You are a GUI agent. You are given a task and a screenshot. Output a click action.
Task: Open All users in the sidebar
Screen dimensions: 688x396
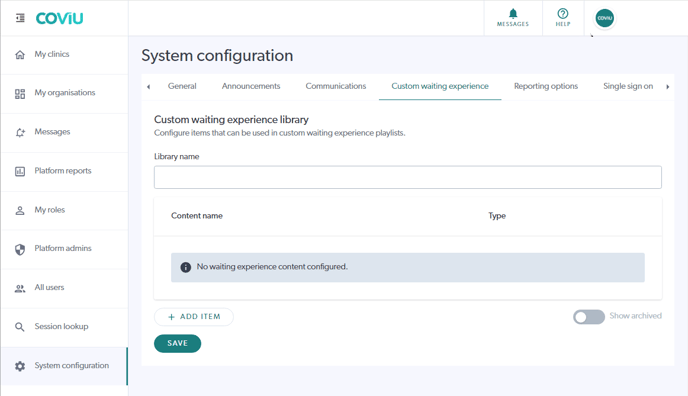[x=64, y=288]
